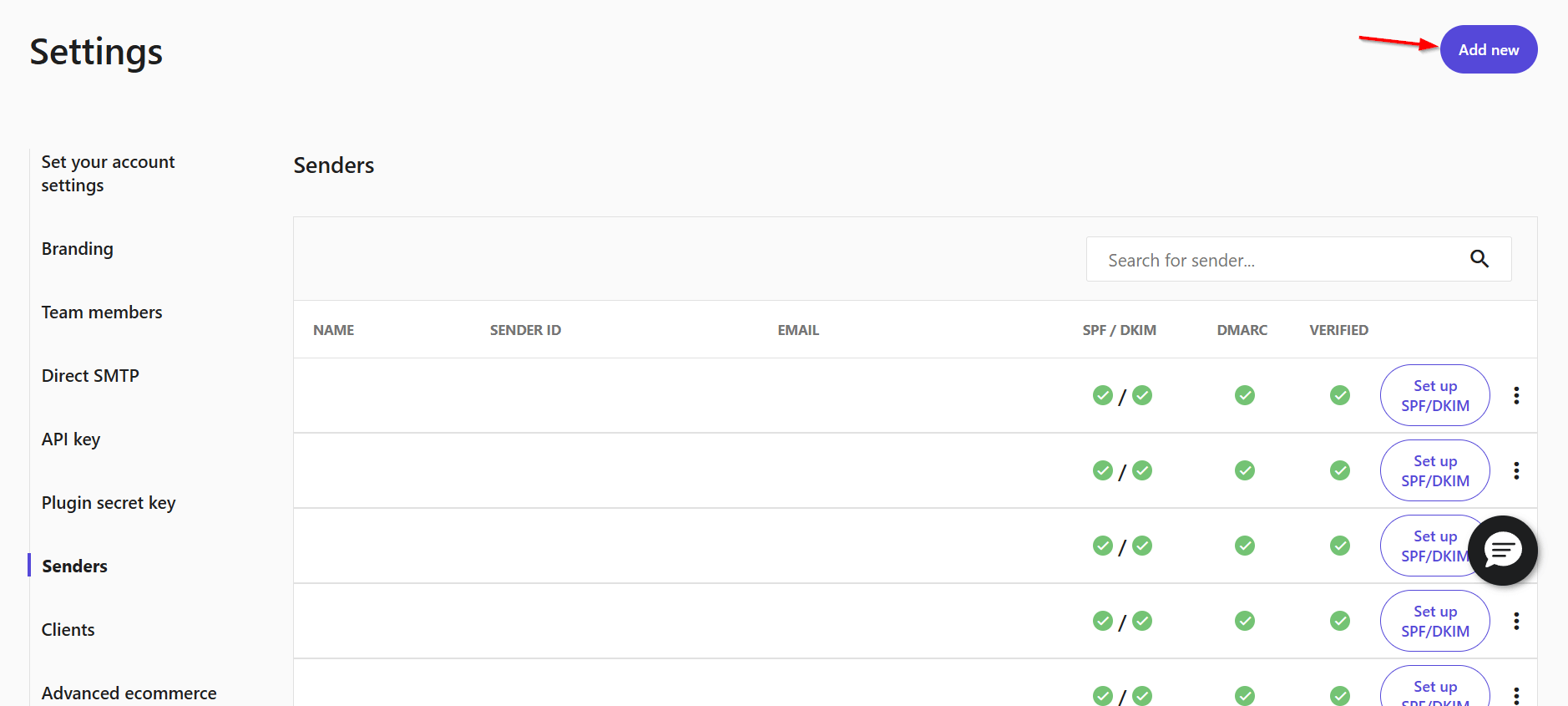1568x706 pixels.
Task: Click Set up SPF/DKIM in second row
Action: tap(1435, 470)
